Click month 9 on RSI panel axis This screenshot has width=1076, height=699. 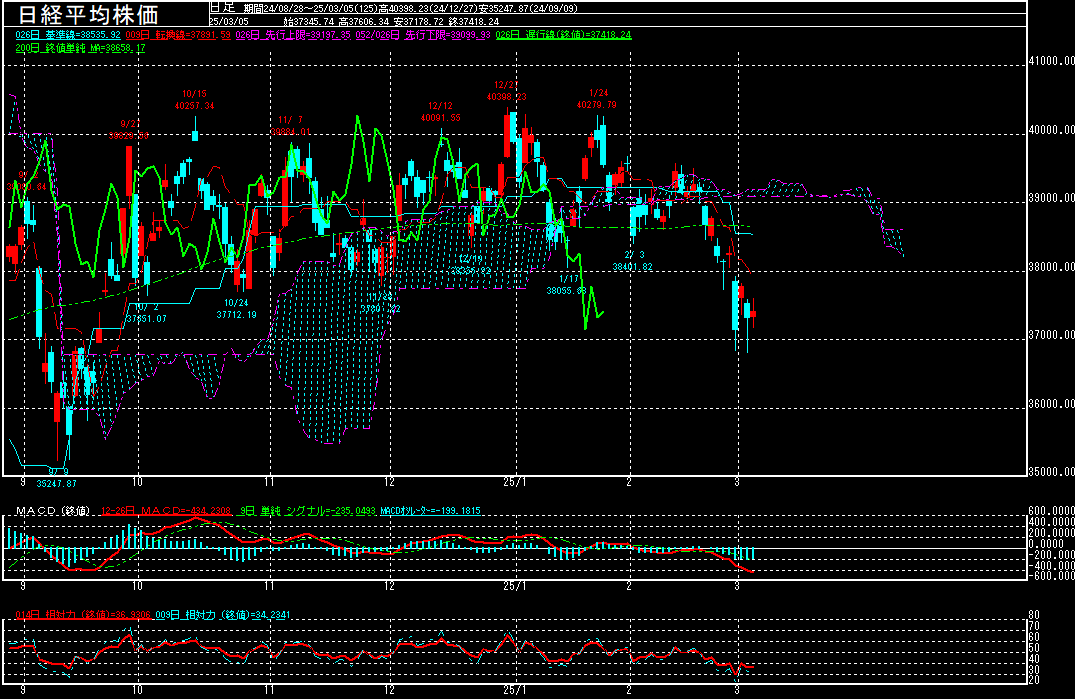pos(23,690)
